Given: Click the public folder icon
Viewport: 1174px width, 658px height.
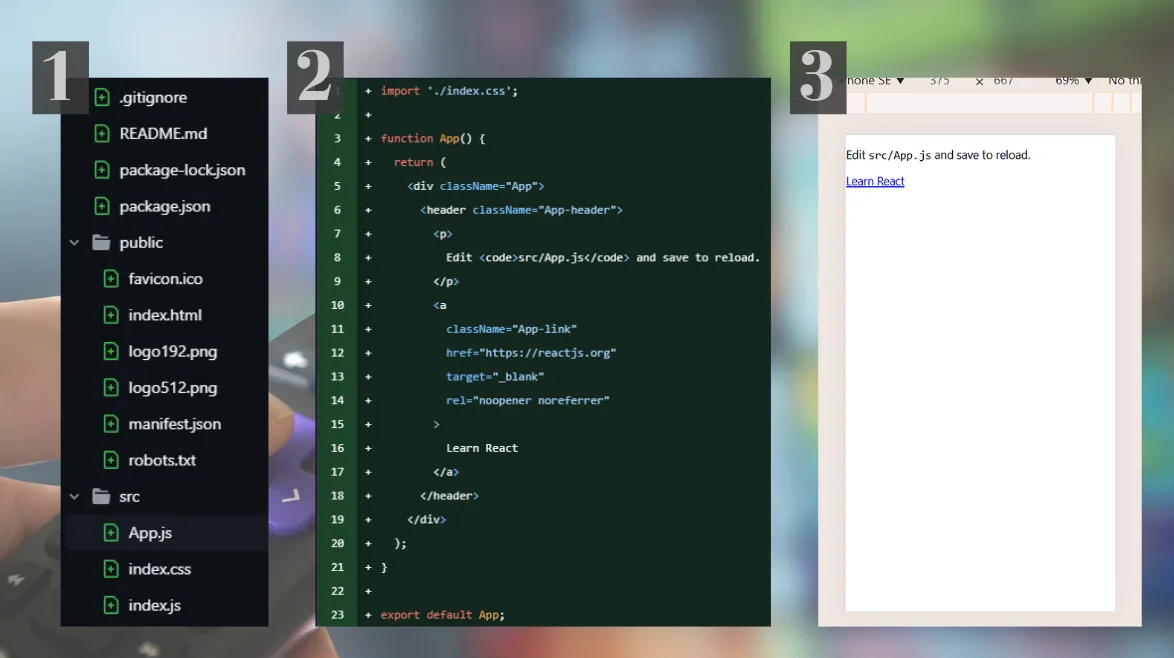Looking at the screenshot, I should [x=100, y=242].
